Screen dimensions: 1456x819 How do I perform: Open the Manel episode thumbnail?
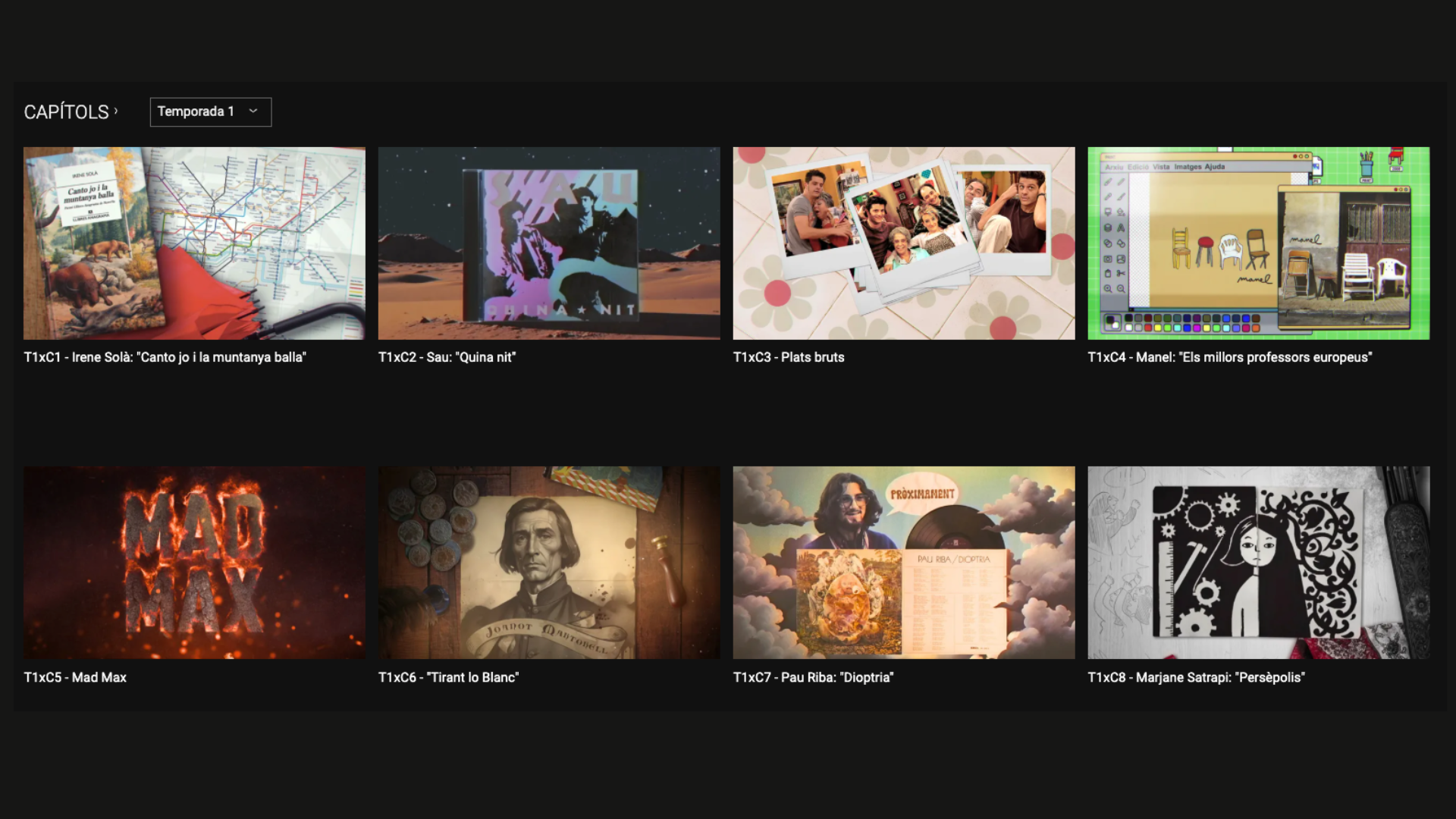point(1259,243)
